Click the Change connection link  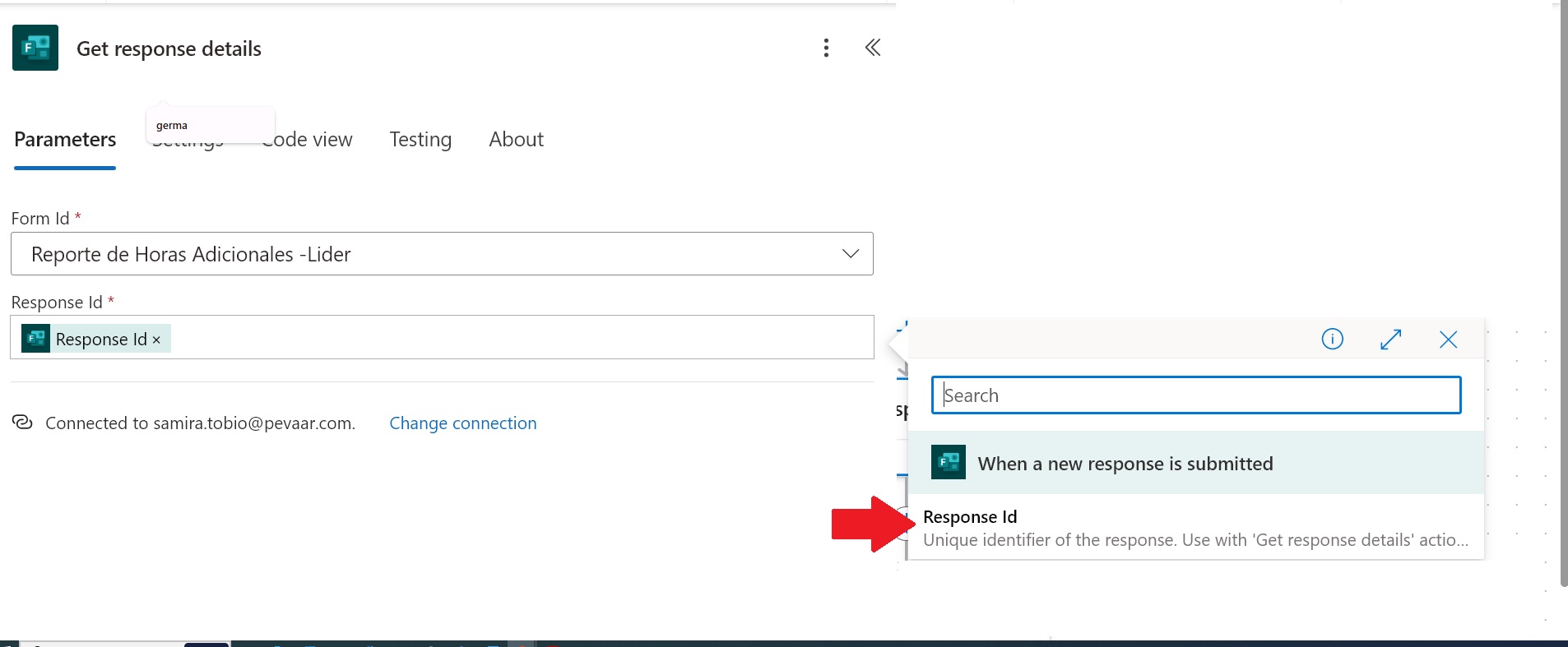coord(462,423)
